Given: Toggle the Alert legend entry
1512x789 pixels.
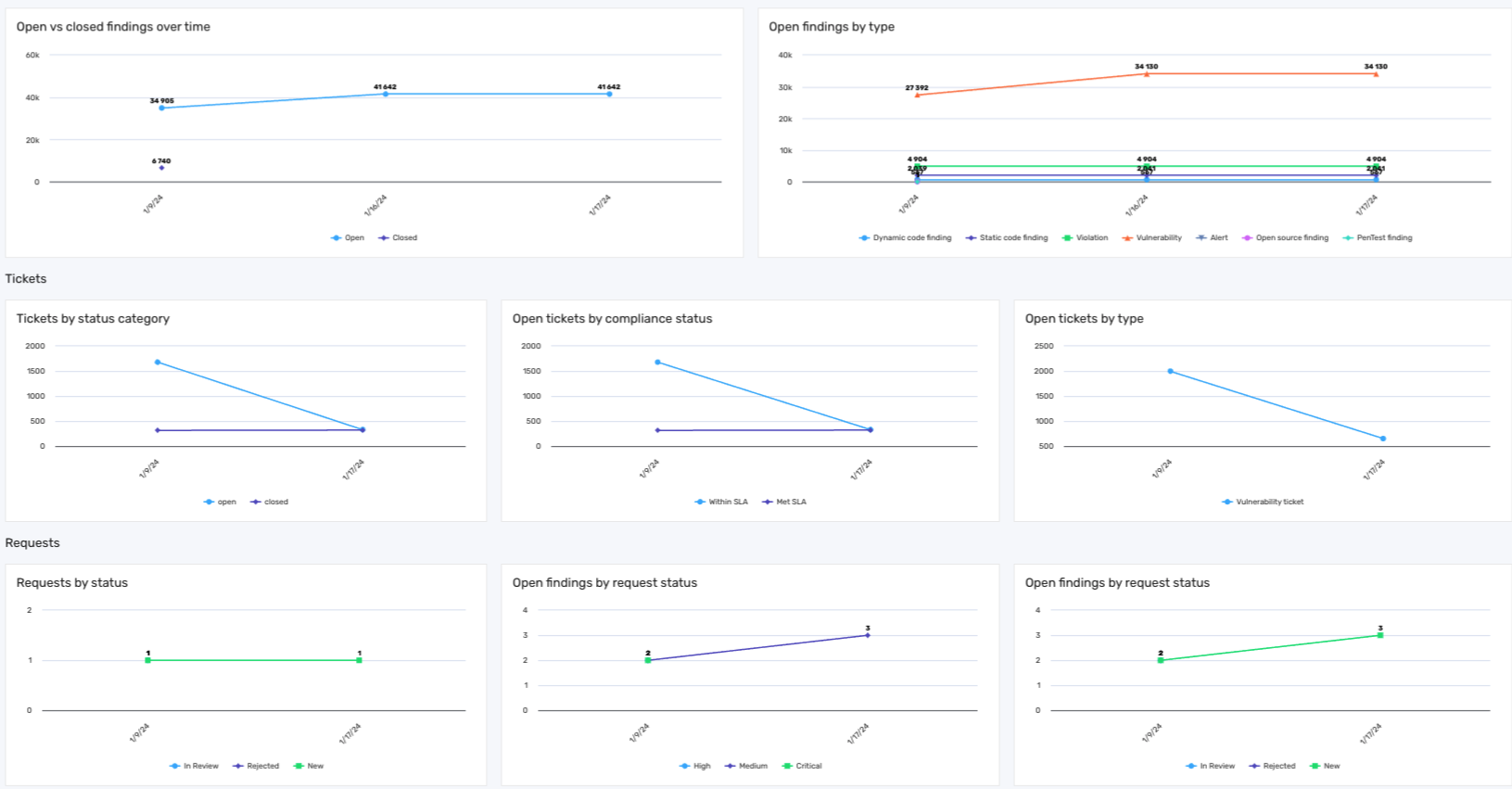Looking at the screenshot, I should pyautogui.click(x=1212, y=238).
